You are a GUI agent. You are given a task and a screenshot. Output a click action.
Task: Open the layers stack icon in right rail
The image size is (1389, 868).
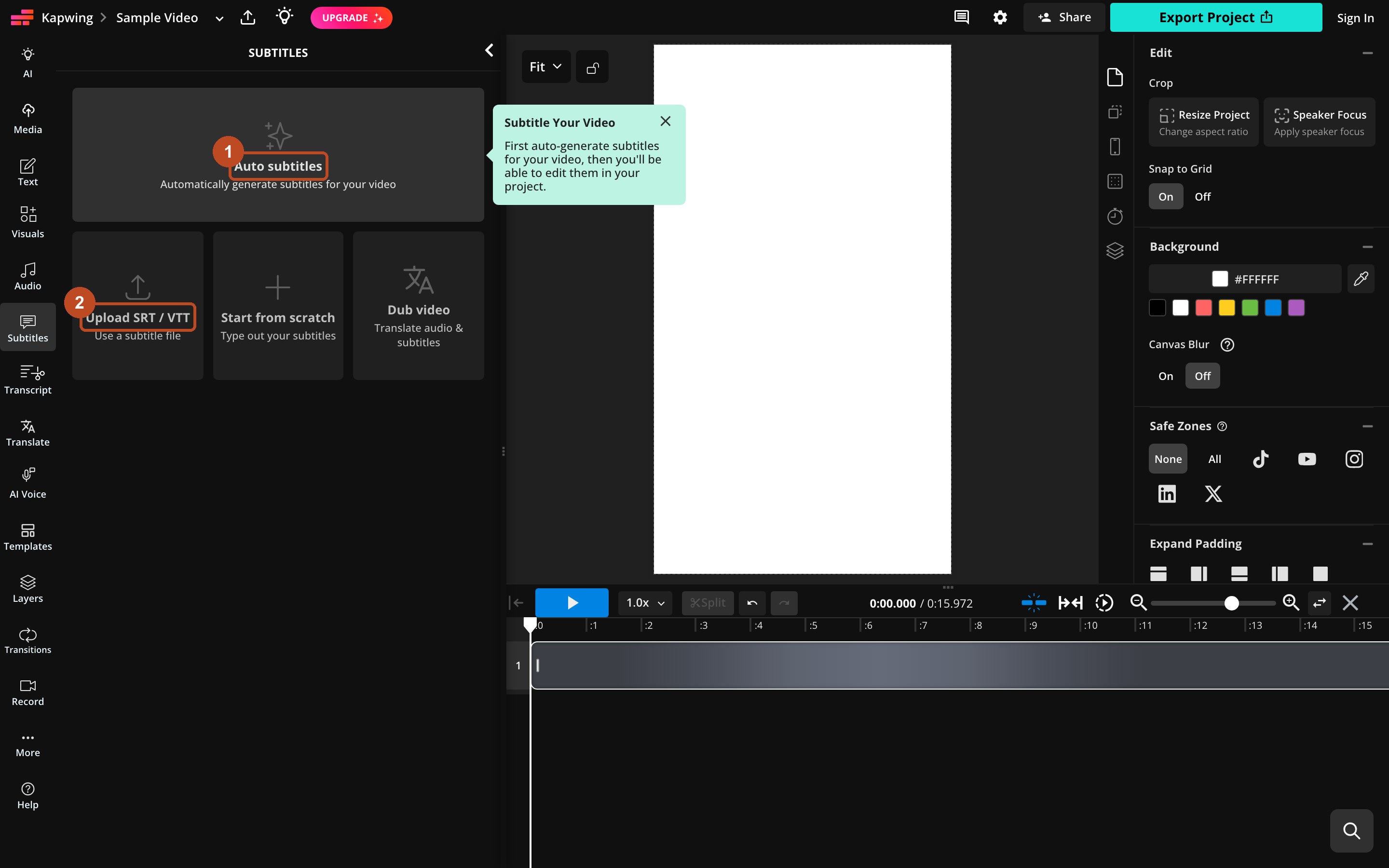[1115, 251]
